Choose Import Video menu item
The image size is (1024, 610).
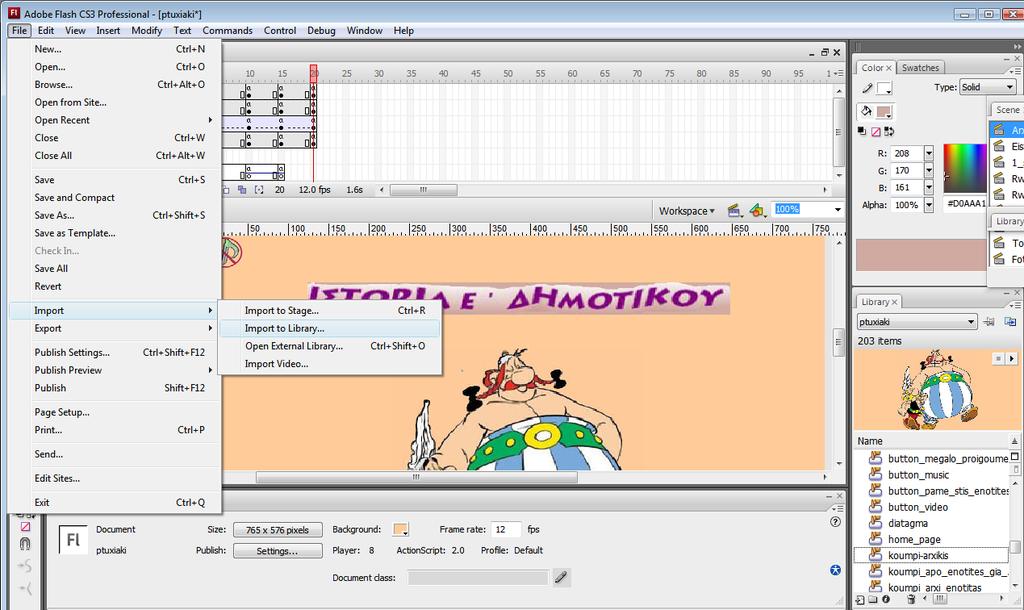click(330, 364)
